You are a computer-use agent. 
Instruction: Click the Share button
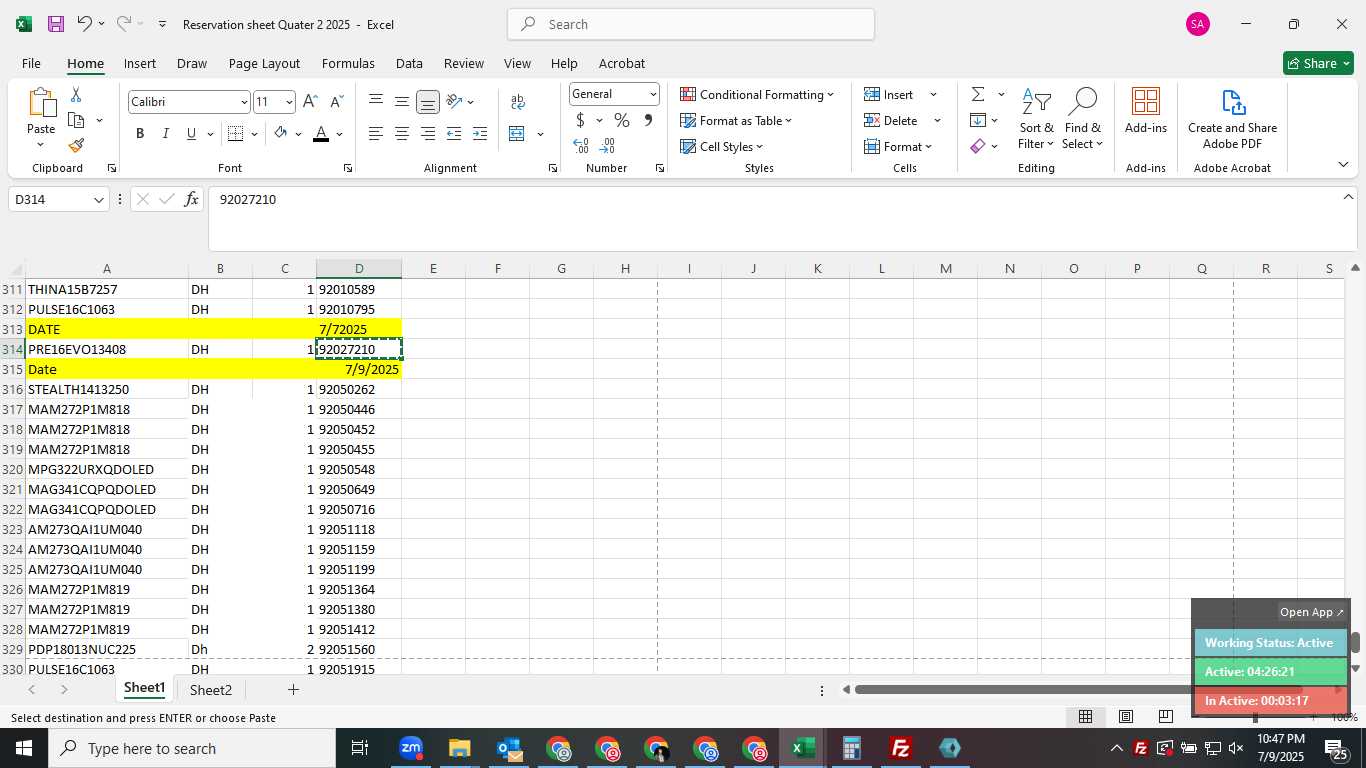[1318, 63]
